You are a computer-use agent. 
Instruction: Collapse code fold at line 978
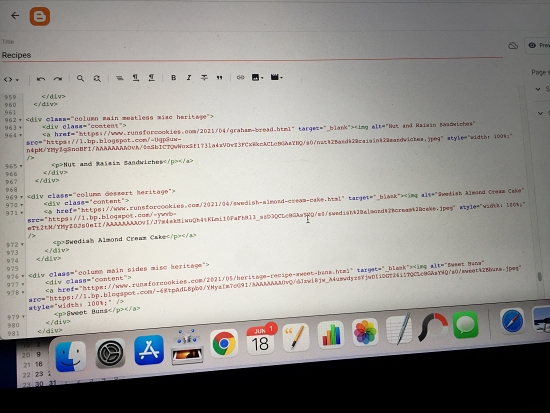click(x=23, y=292)
